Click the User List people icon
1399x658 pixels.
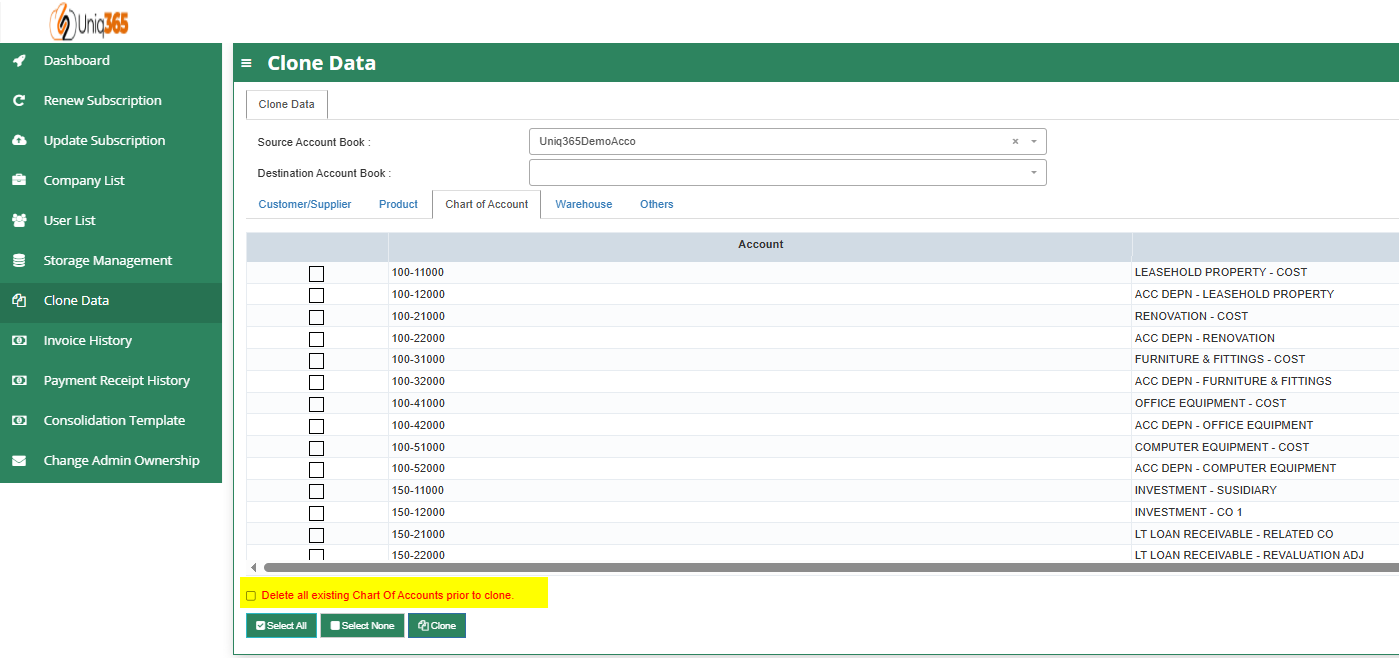19,221
